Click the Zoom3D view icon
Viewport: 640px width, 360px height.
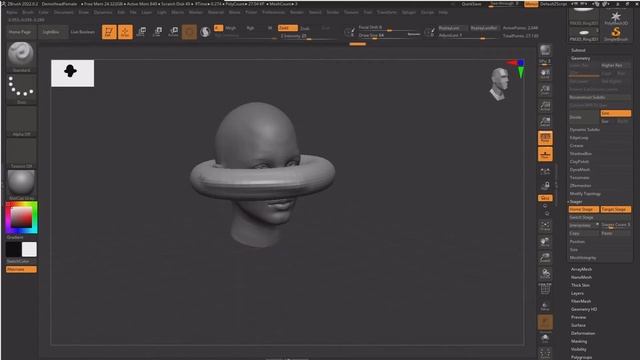tap(545, 258)
